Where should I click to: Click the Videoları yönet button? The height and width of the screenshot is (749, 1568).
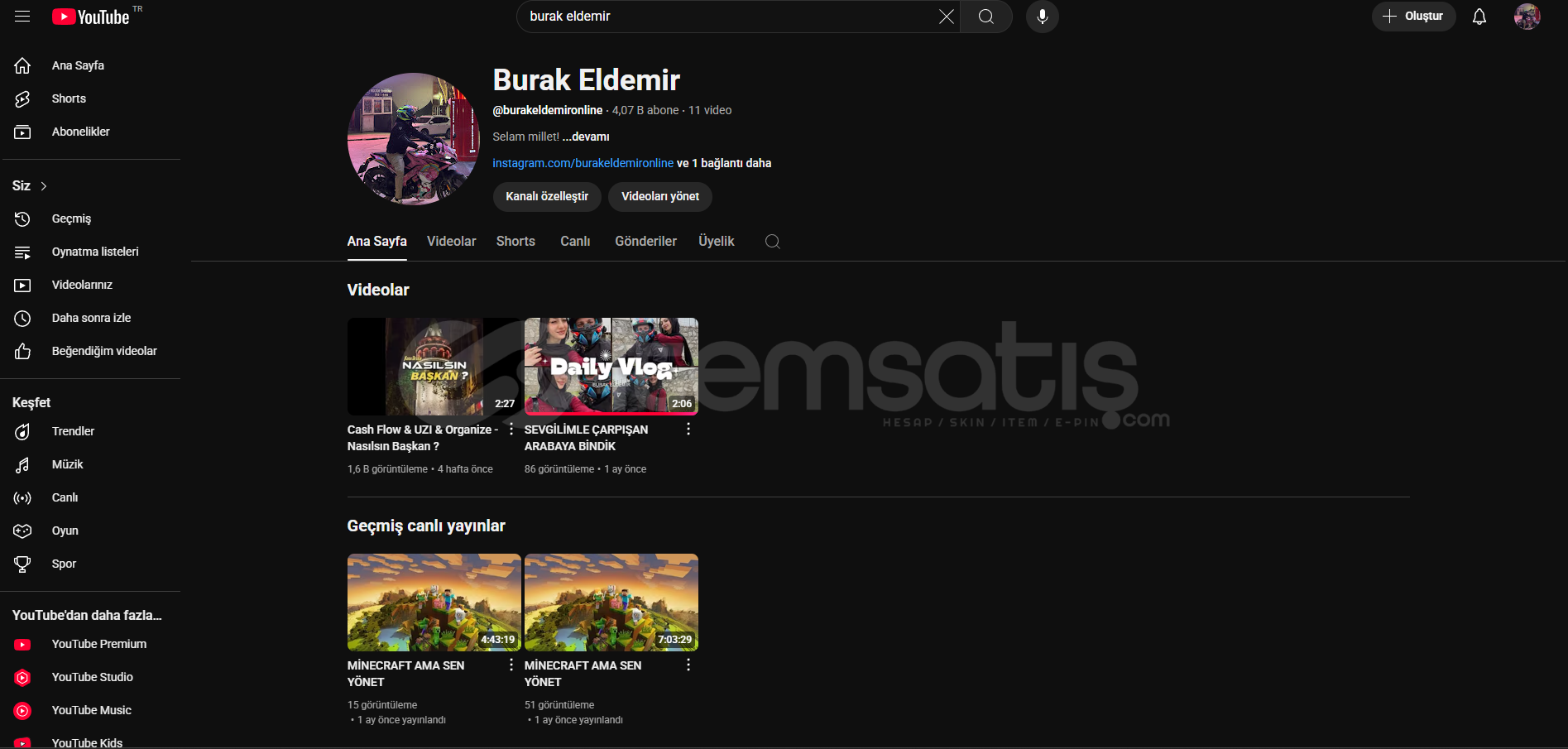tap(660, 196)
